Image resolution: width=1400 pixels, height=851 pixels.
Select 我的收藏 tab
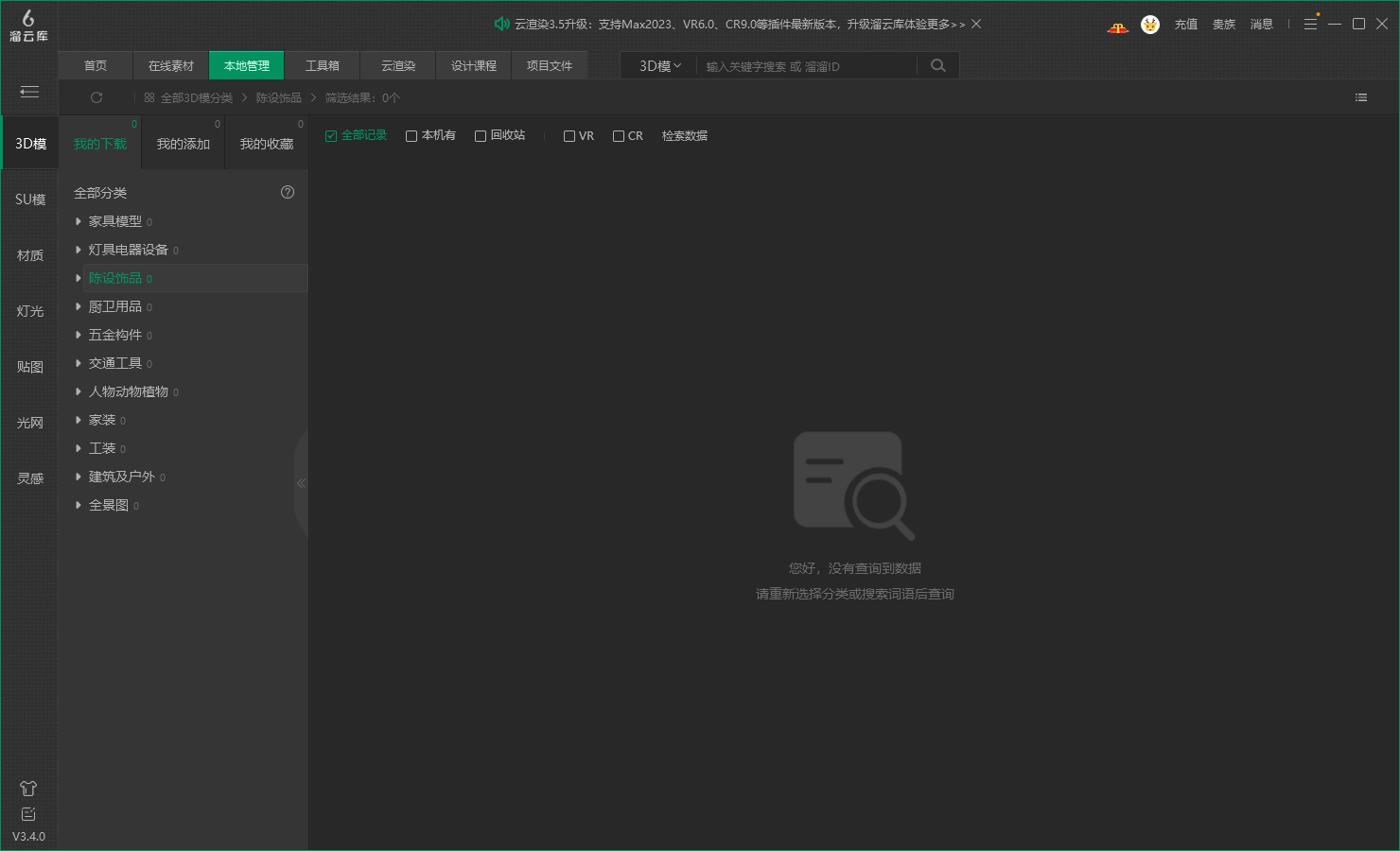tap(267, 143)
